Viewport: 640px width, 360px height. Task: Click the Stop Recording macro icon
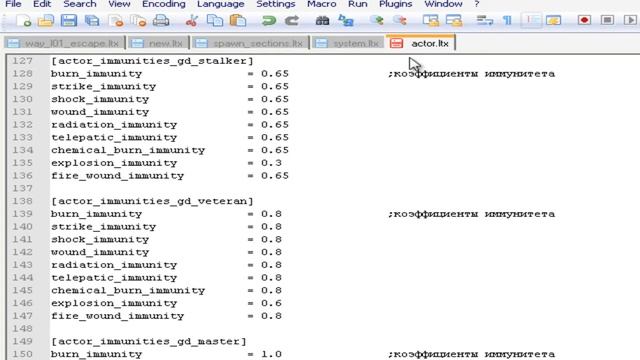607,20
